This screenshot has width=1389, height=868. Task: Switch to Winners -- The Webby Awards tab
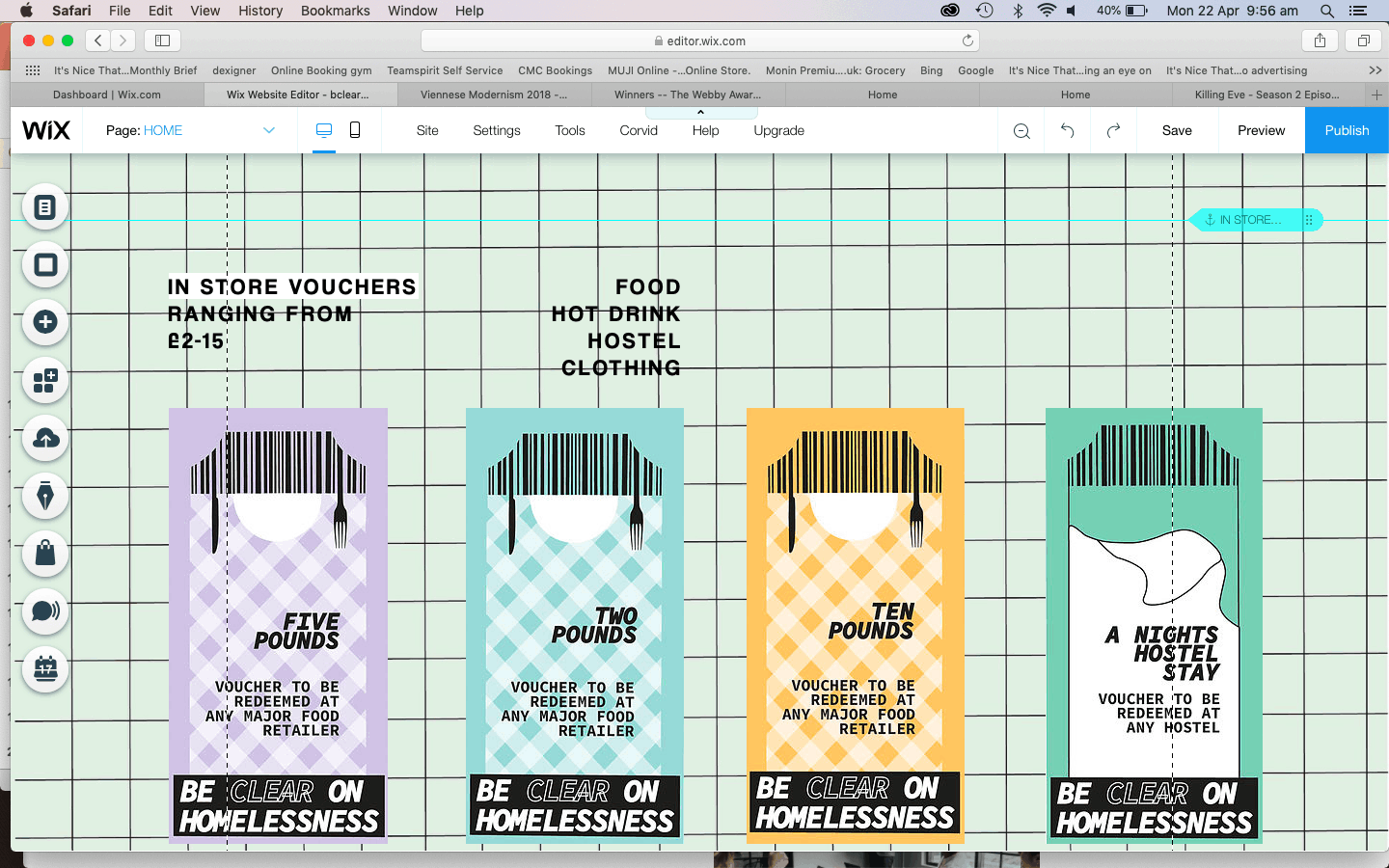[688, 95]
